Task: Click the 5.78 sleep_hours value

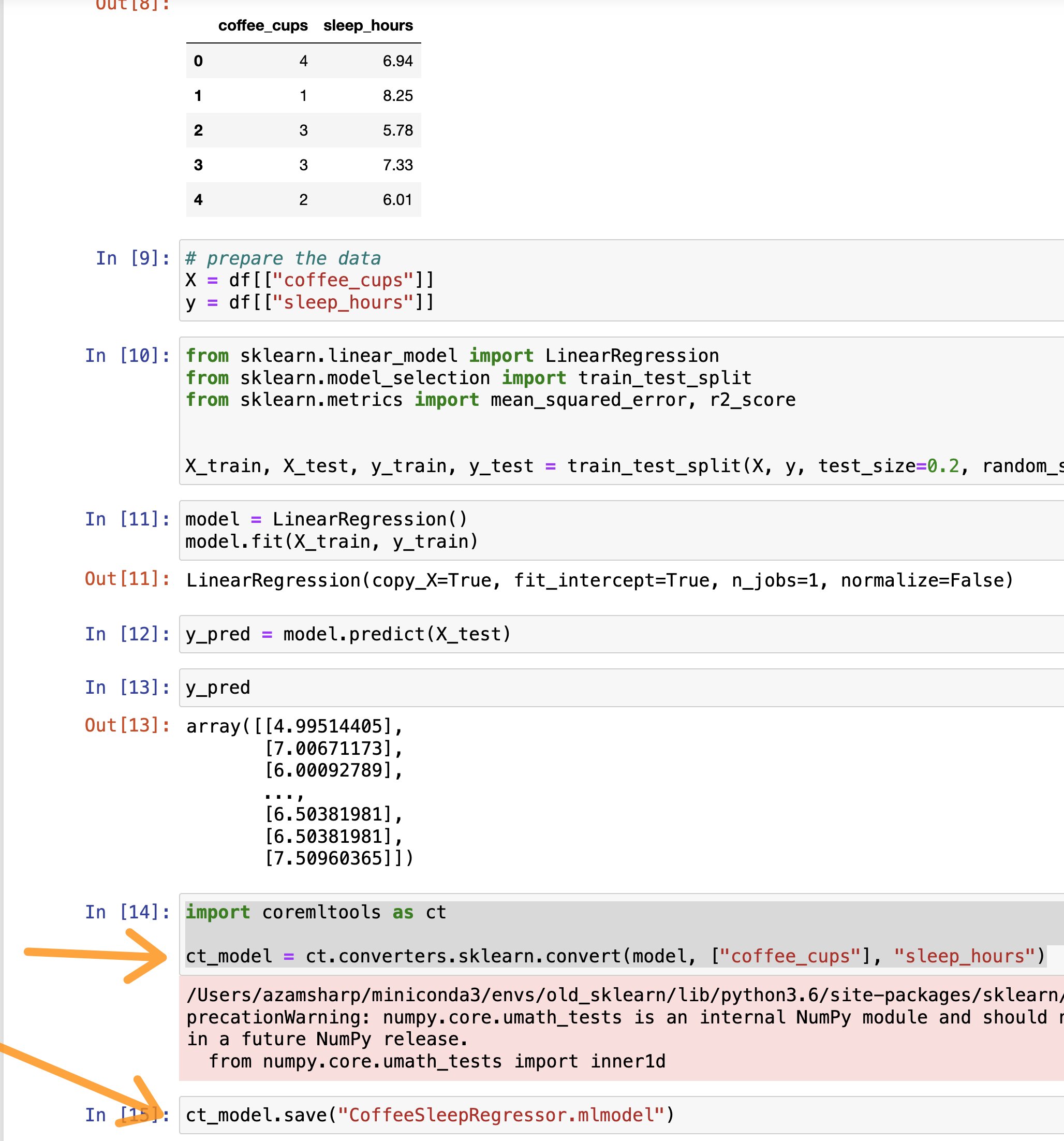Action: [397, 130]
